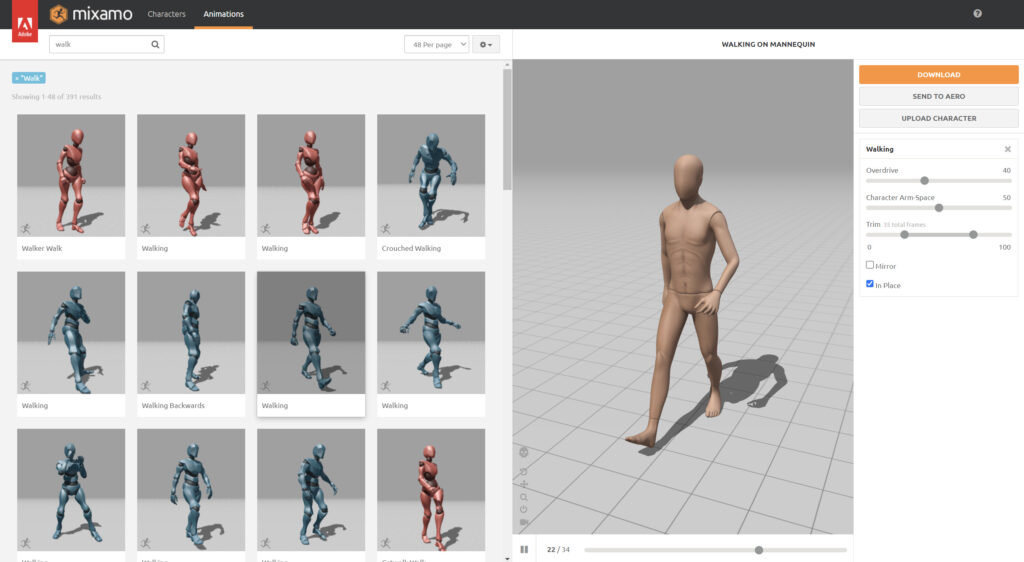Open the 48 Per page dropdown
Viewport: 1024px width, 562px height.
click(436, 45)
